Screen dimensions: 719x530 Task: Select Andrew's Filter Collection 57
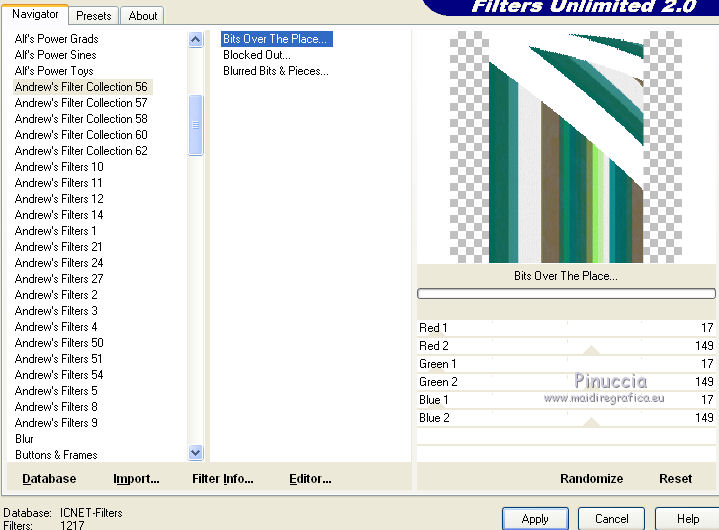pos(81,103)
